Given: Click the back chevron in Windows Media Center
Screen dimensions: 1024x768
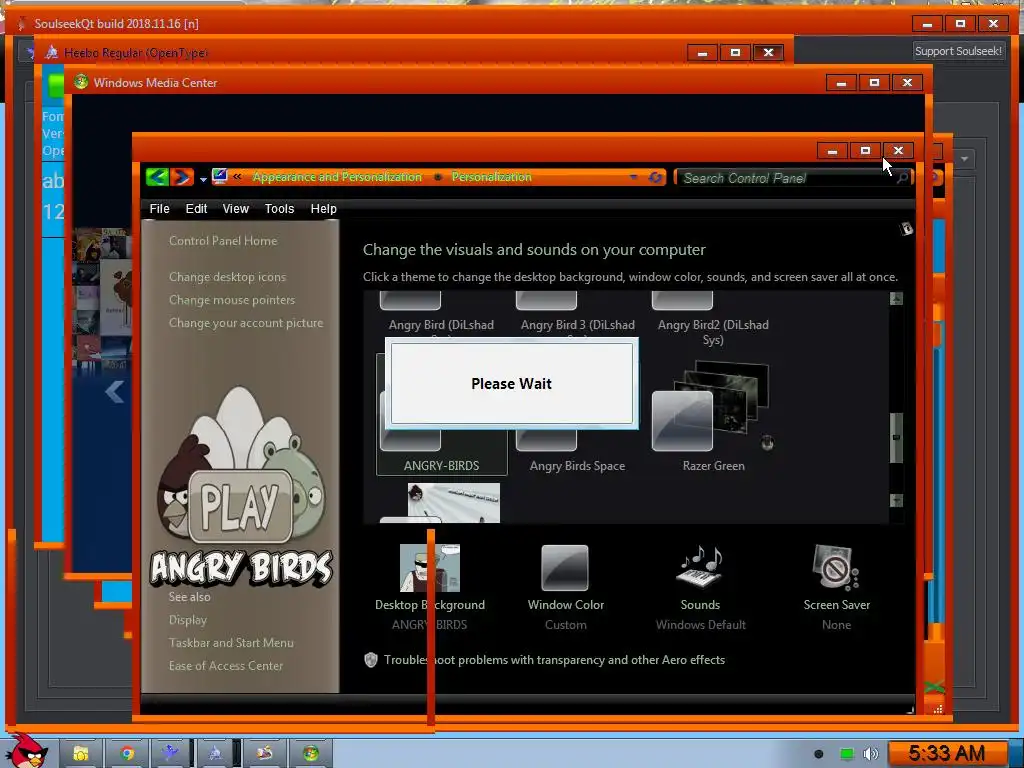Looking at the screenshot, I should pyautogui.click(x=114, y=392).
